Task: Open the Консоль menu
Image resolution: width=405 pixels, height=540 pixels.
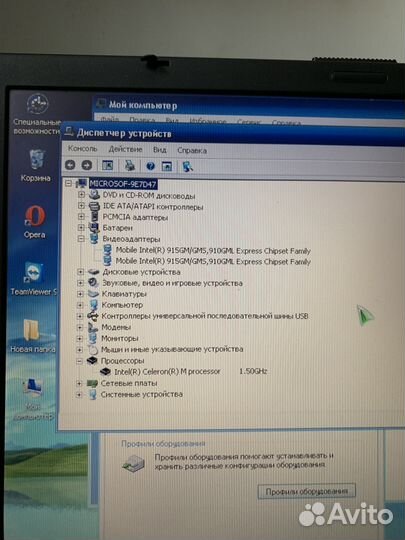Action: (83, 148)
